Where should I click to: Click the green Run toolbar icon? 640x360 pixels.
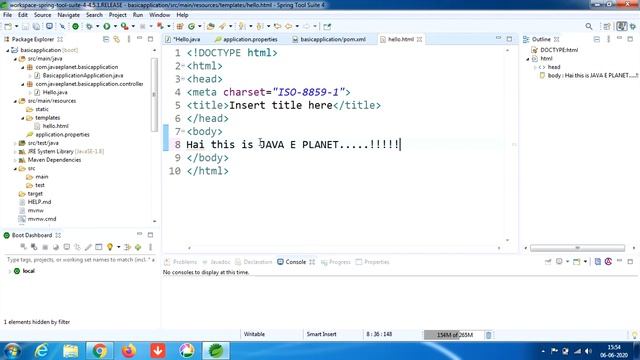[107, 27]
